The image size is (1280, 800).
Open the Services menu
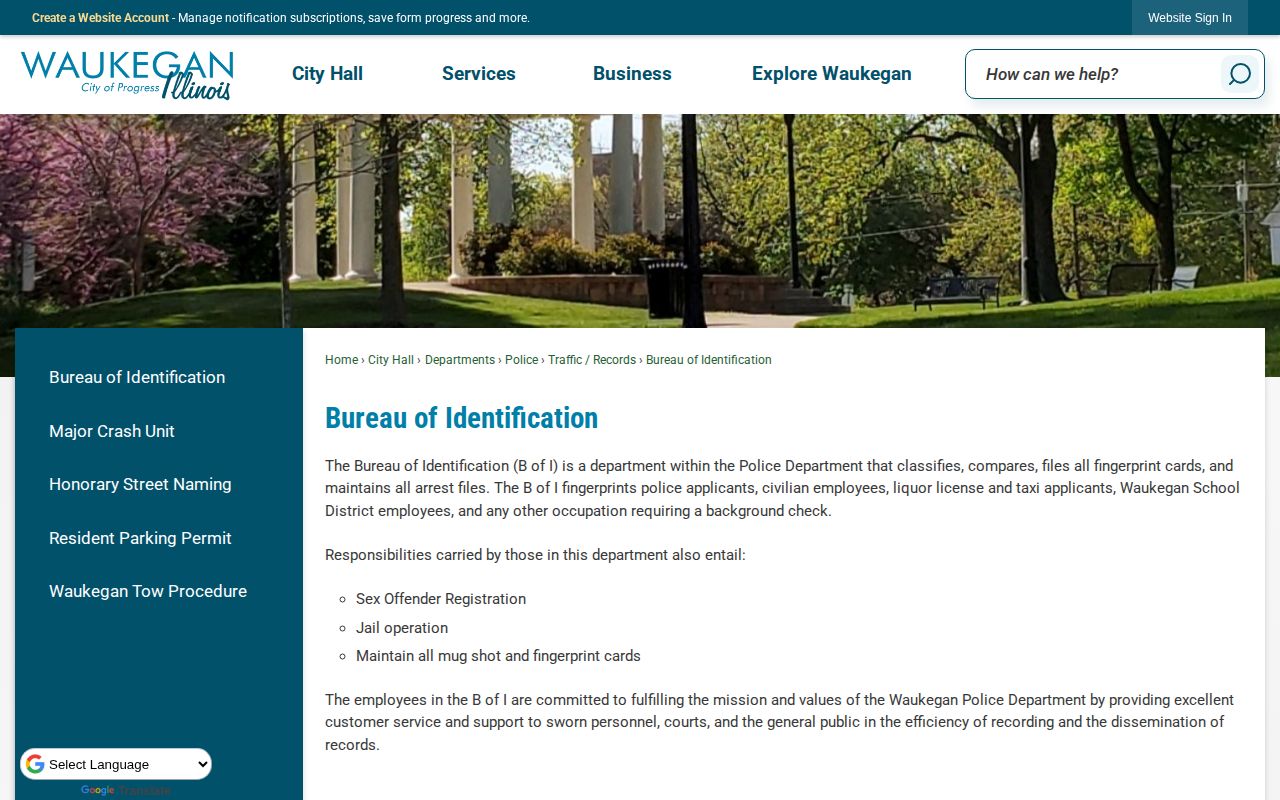click(479, 74)
